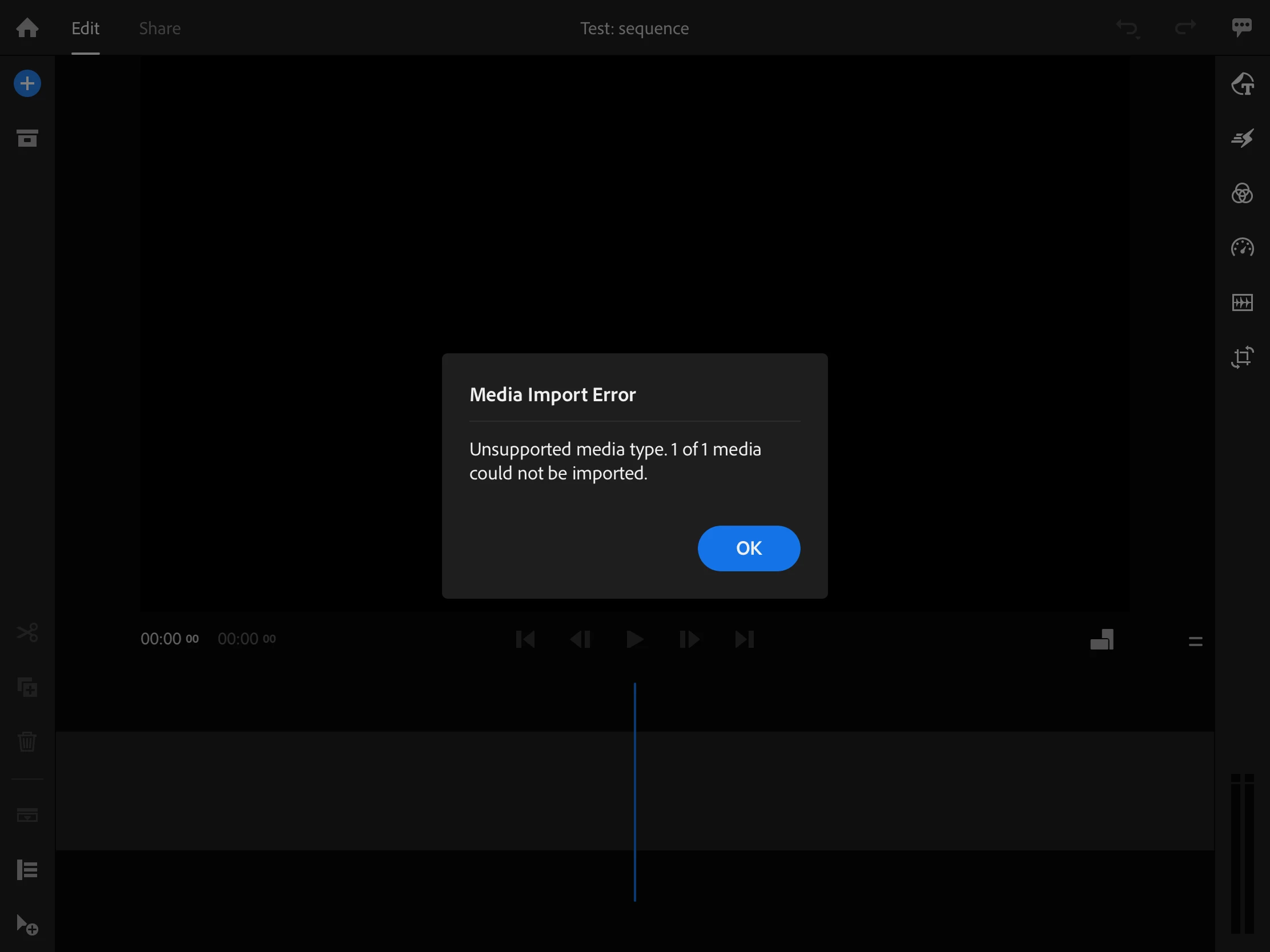
Task: Go to the Home screen icon
Action: pyautogui.click(x=27, y=27)
